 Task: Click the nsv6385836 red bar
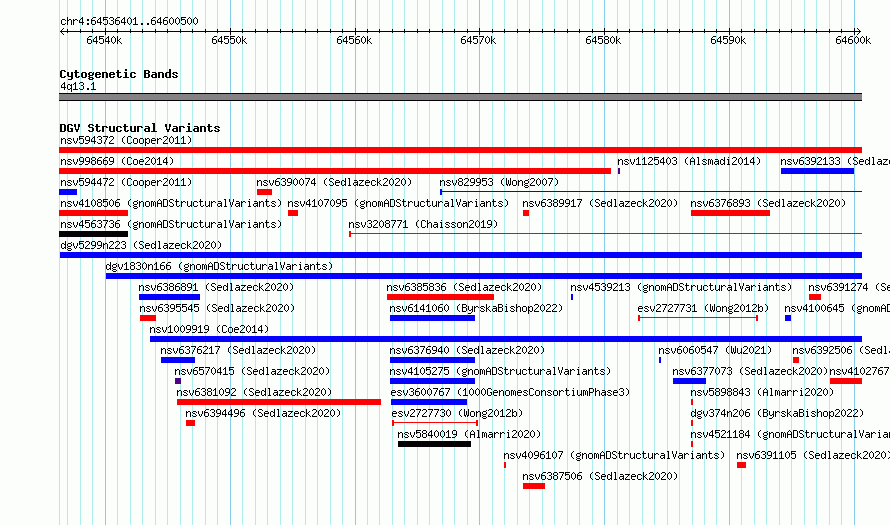tap(440, 297)
